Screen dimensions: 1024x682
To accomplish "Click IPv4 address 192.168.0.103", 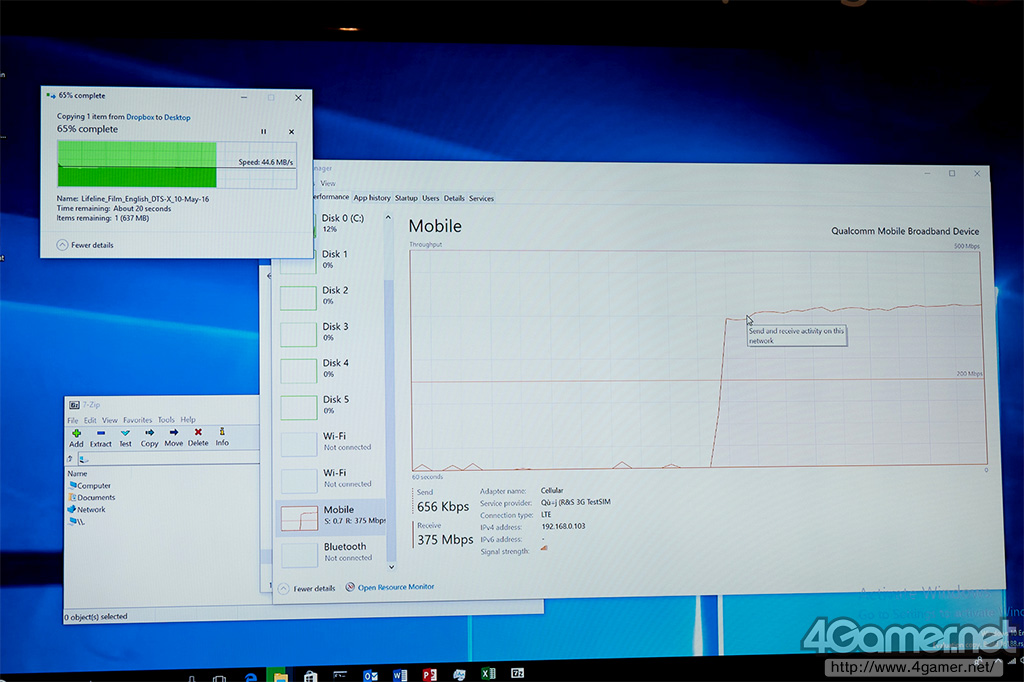I will (563, 527).
